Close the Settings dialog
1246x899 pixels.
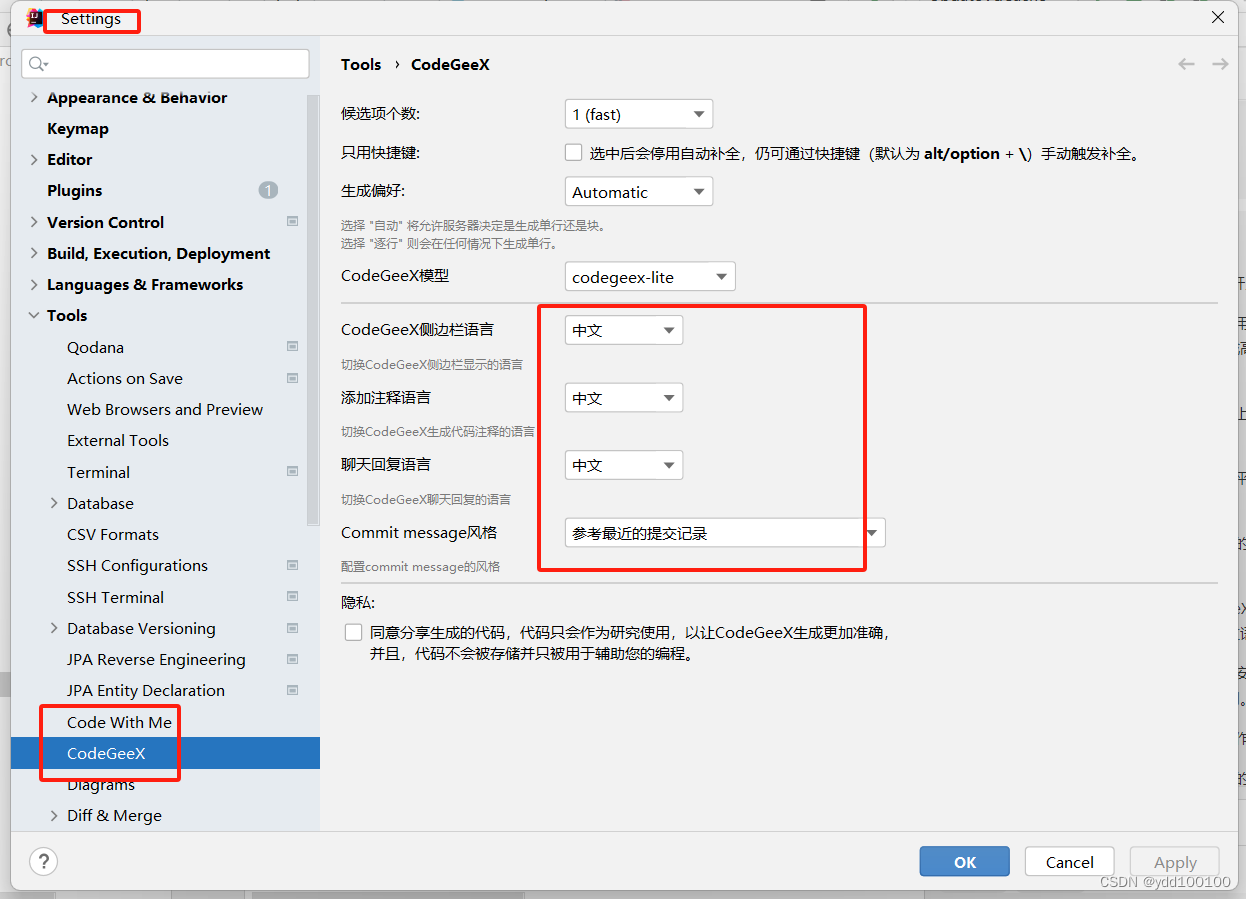pos(1218,17)
